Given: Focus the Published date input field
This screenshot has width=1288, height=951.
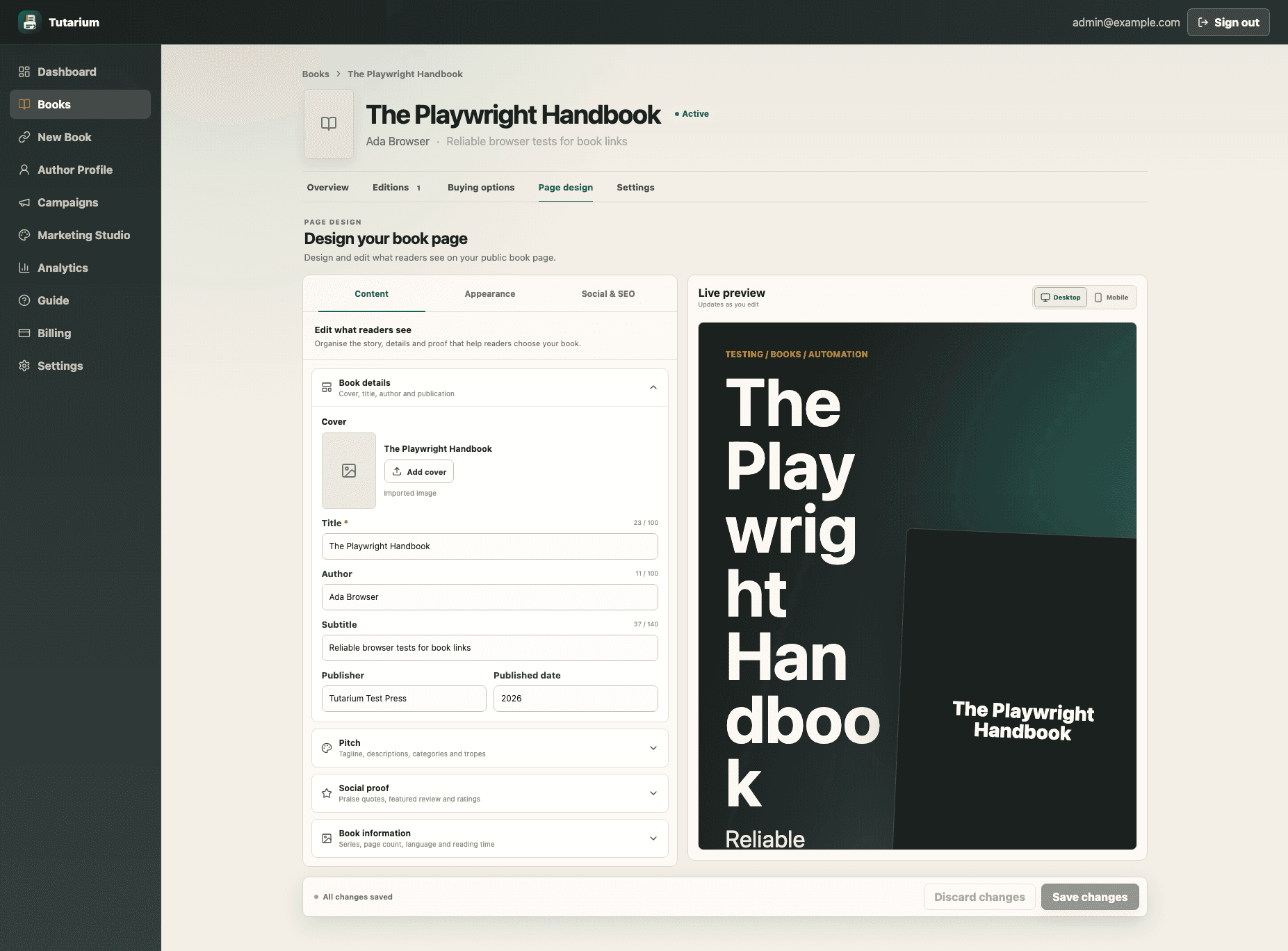Looking at the screenshot, I should point(576,699).
